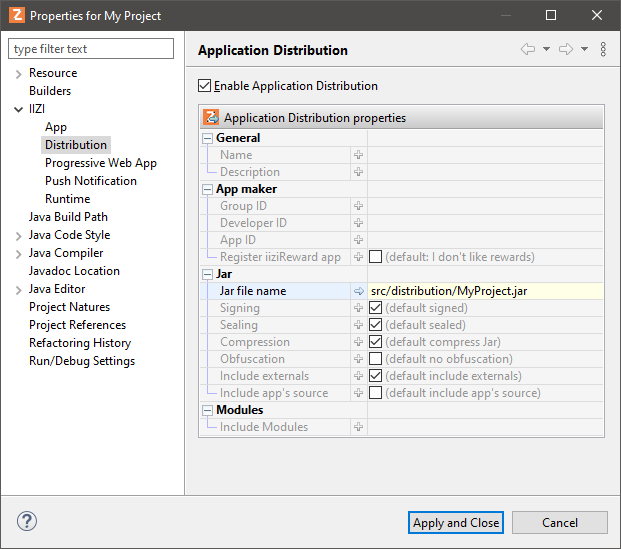Image resolution: width=621 pixels, height=549 pixels.
Task: Collapse the App maker section
Action: 208,189
